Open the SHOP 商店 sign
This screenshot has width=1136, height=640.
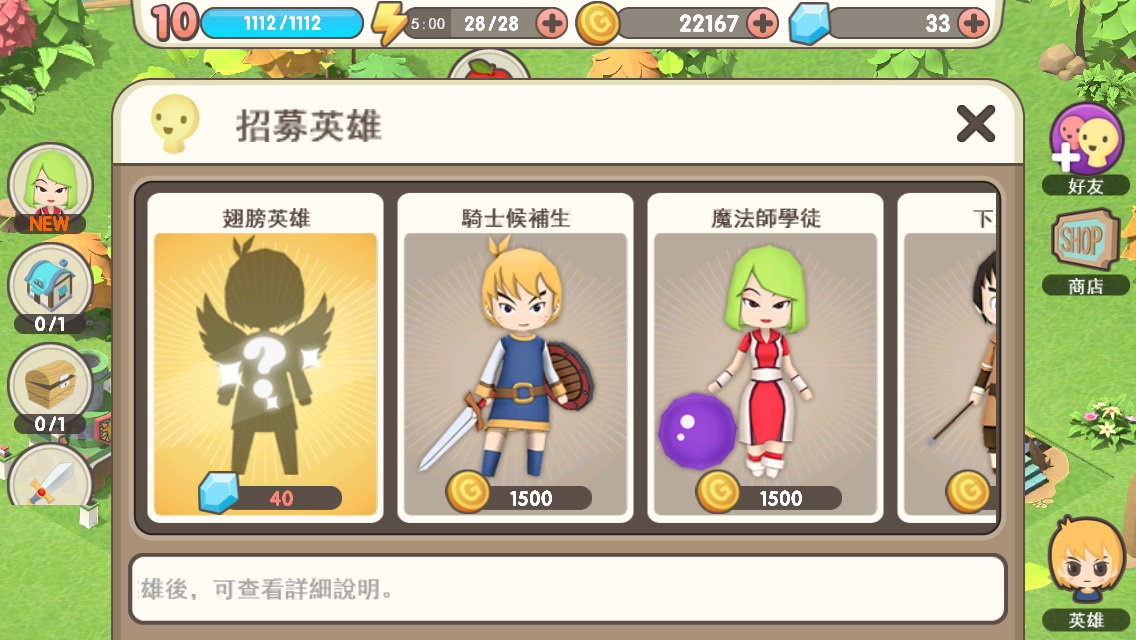(1085, 251)
